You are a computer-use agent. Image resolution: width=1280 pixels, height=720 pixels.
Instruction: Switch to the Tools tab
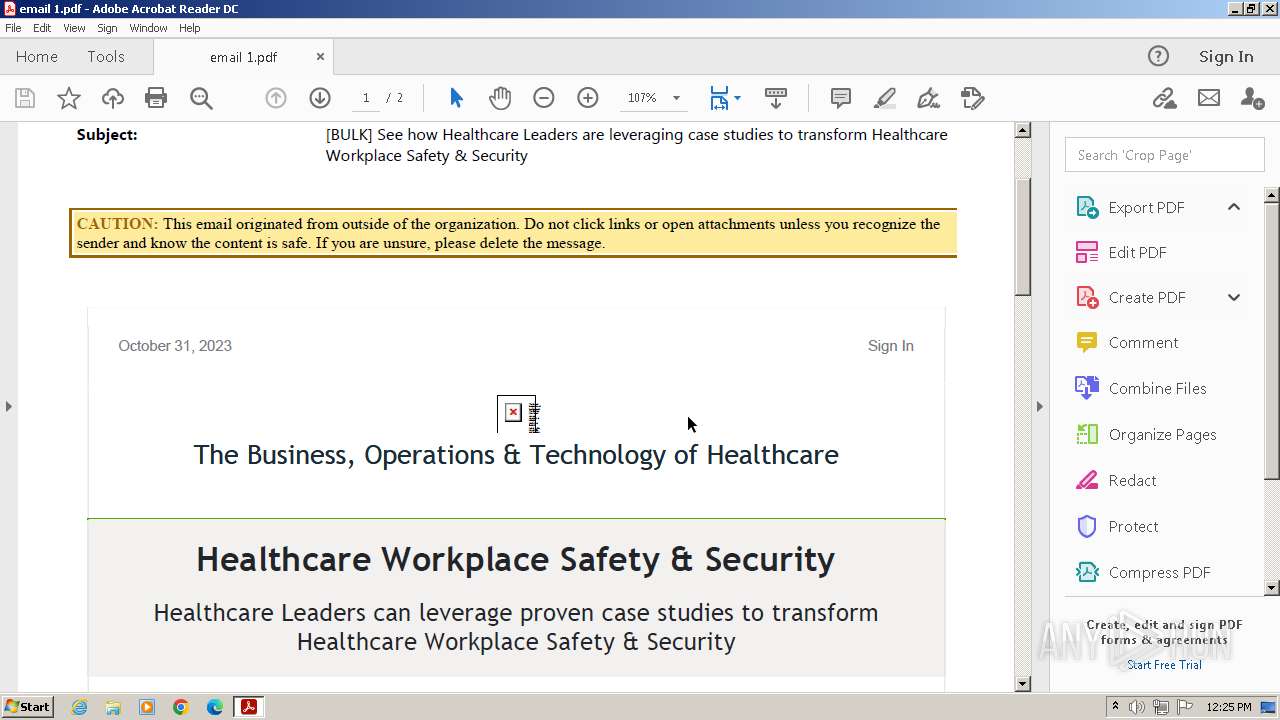point(106,56)
